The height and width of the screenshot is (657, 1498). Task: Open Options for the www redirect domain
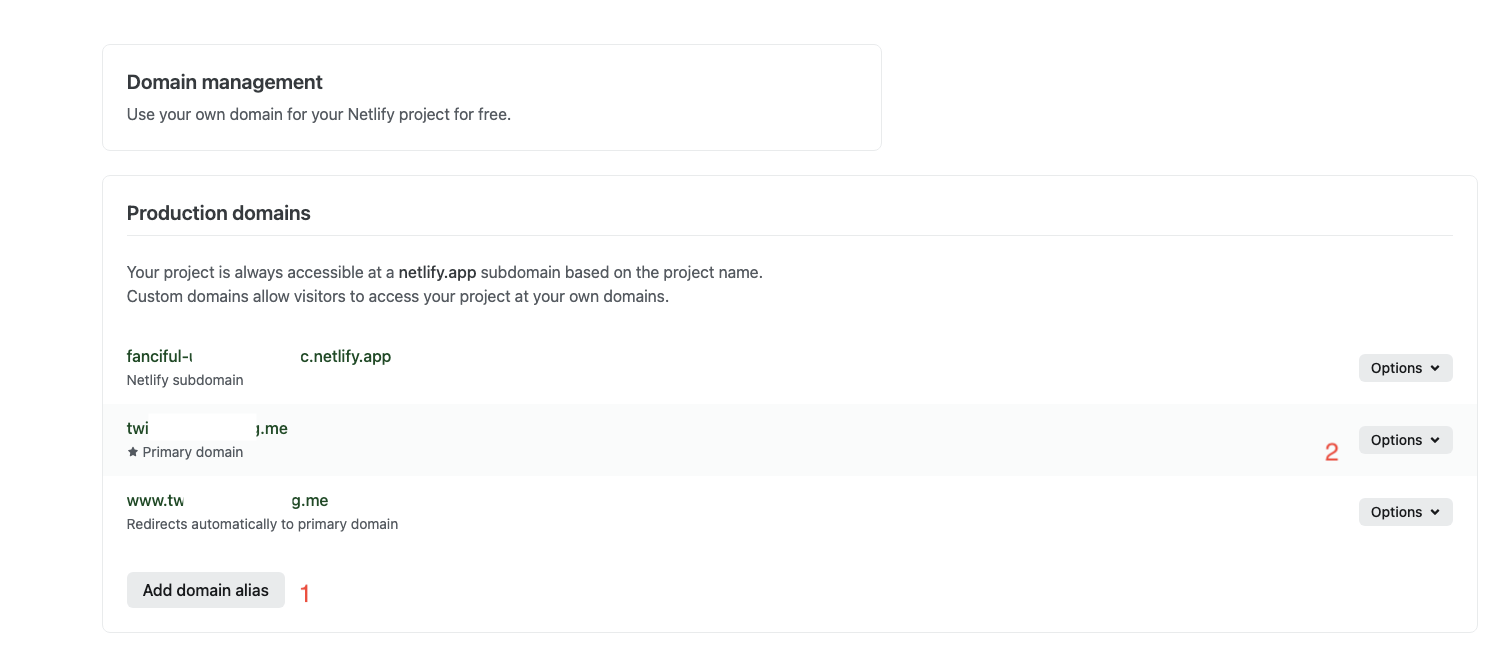pyautogui.click(x=1404, y=512)
